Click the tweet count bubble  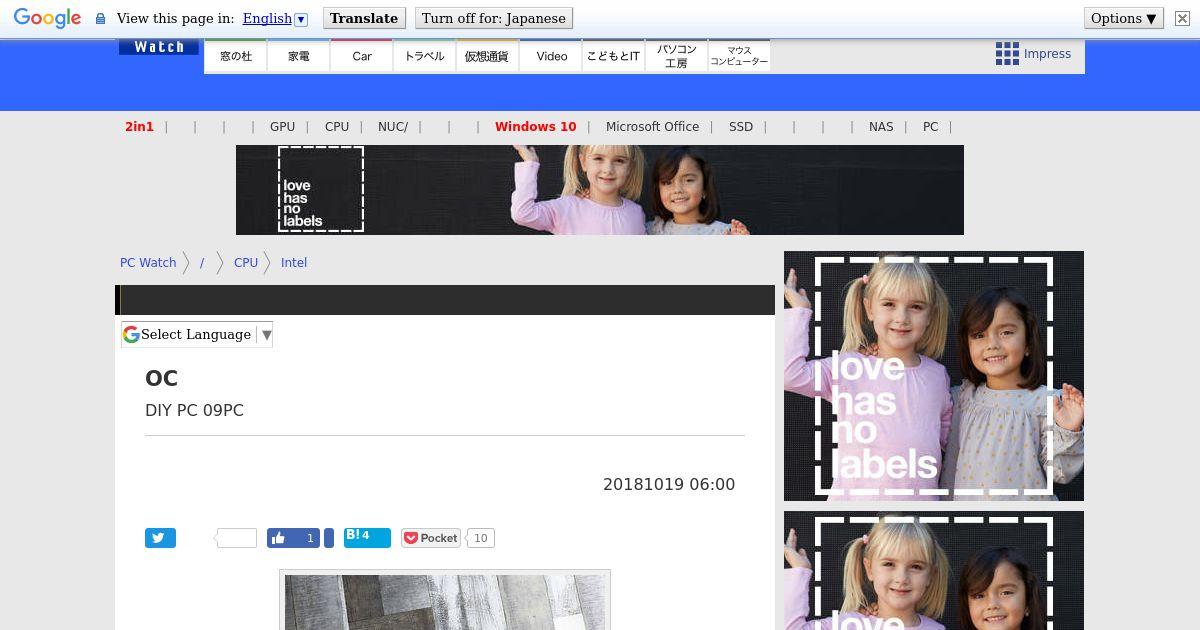click(x=236, y=538)
